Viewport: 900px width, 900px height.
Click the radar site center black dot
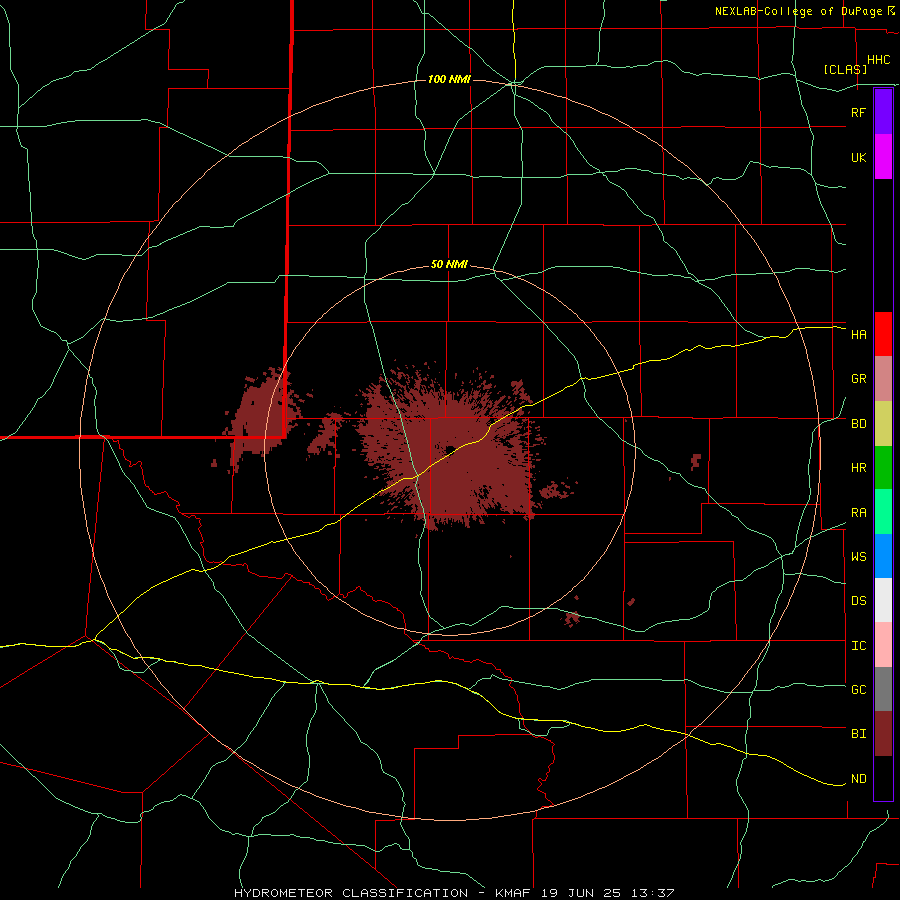tap(450, 449)
